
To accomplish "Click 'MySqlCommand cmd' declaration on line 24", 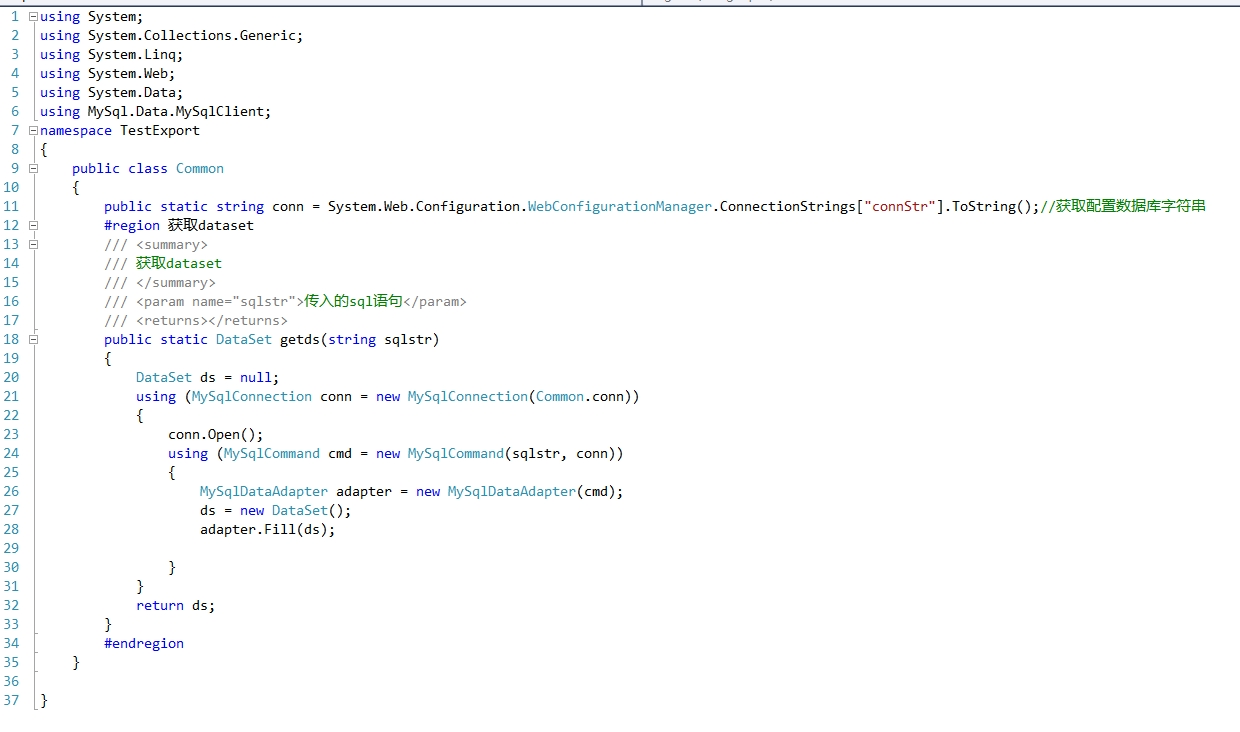I will 288,453.
